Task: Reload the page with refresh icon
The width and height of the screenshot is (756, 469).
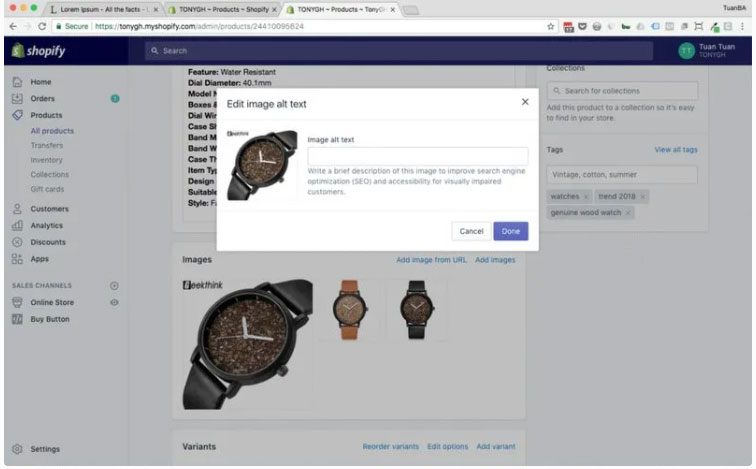Action: pyautogui.click(x=42, y=27)
